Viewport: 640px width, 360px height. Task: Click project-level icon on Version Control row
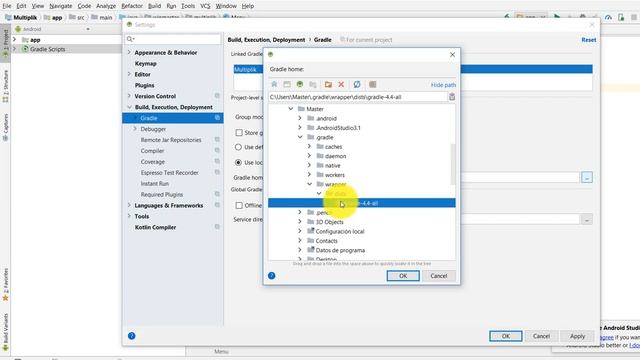[217, 96]
